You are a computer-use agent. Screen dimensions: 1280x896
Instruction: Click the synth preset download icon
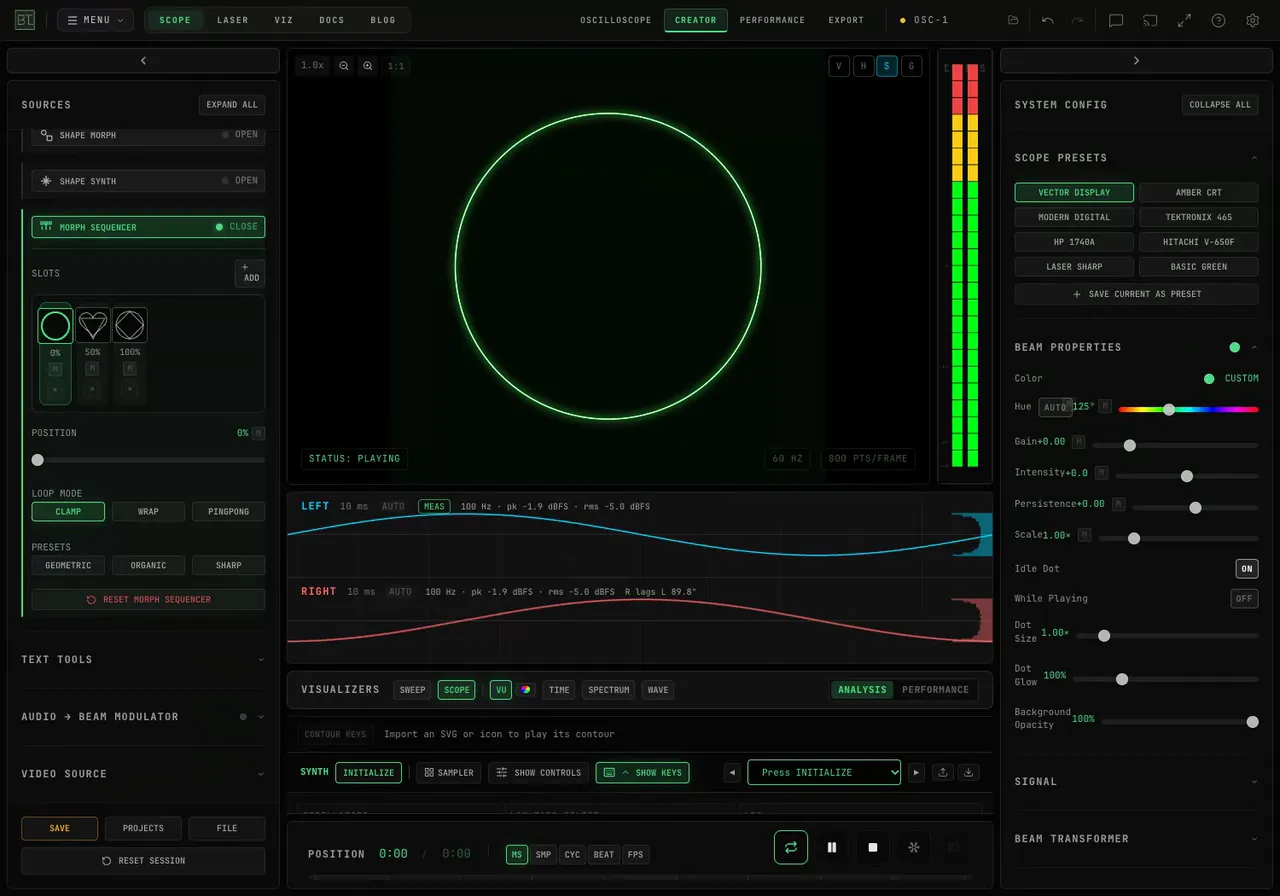[968, 772]
